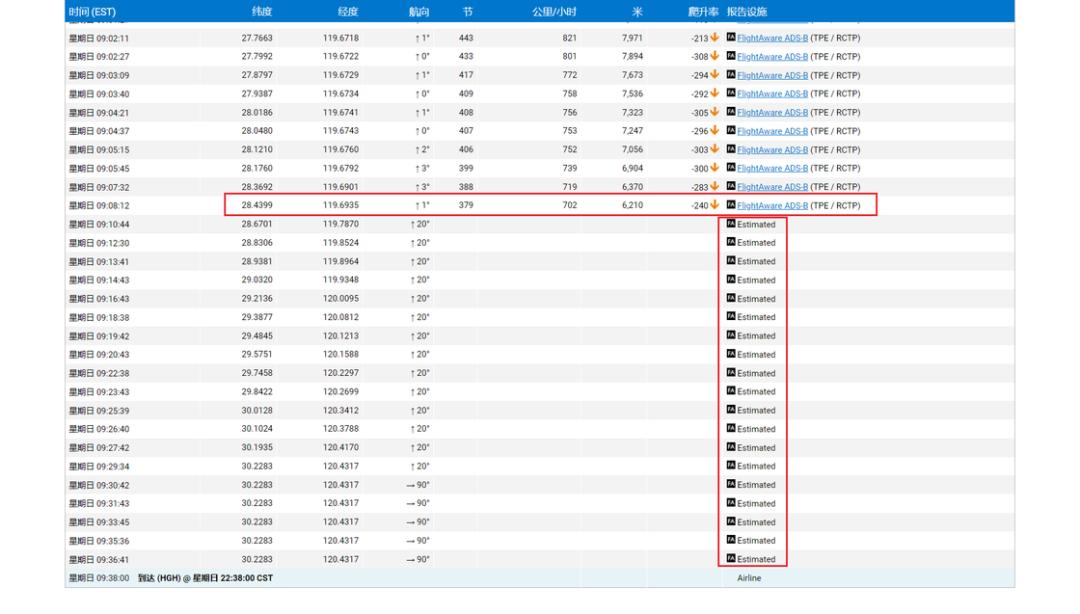This screenshot has width=1080, height=614.
Task: Click the FA icon in the 09:02:11 row
Action: [731, 37]
